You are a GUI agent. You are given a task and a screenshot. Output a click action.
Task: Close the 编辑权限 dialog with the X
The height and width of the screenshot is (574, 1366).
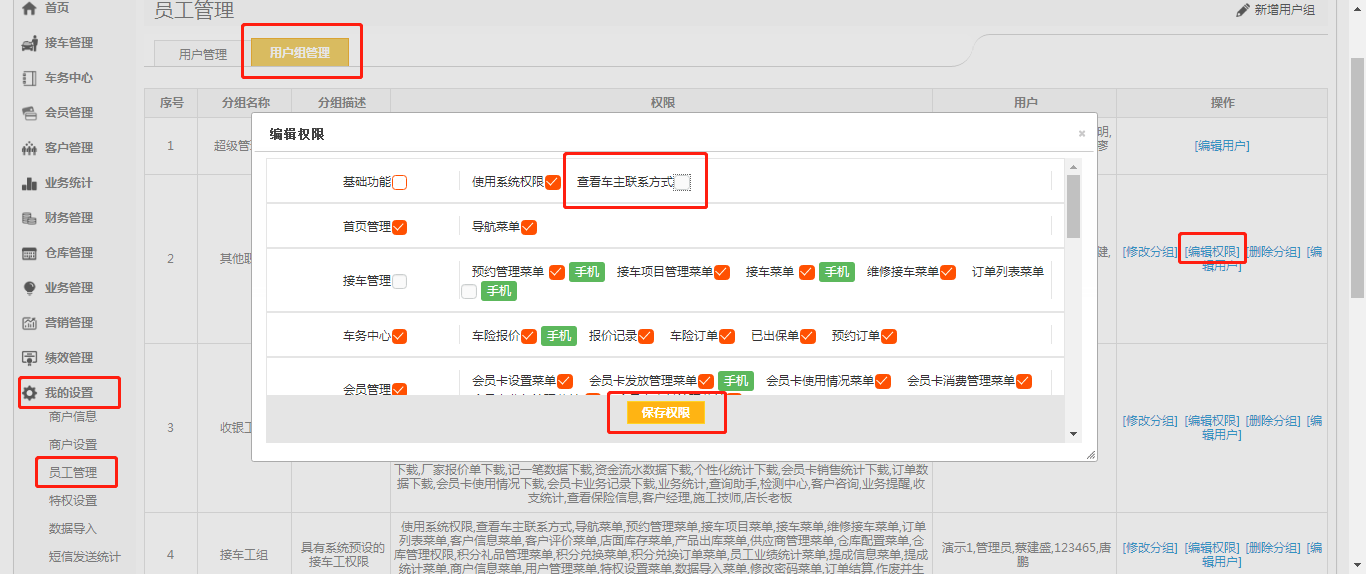[x=1081, y=133]
